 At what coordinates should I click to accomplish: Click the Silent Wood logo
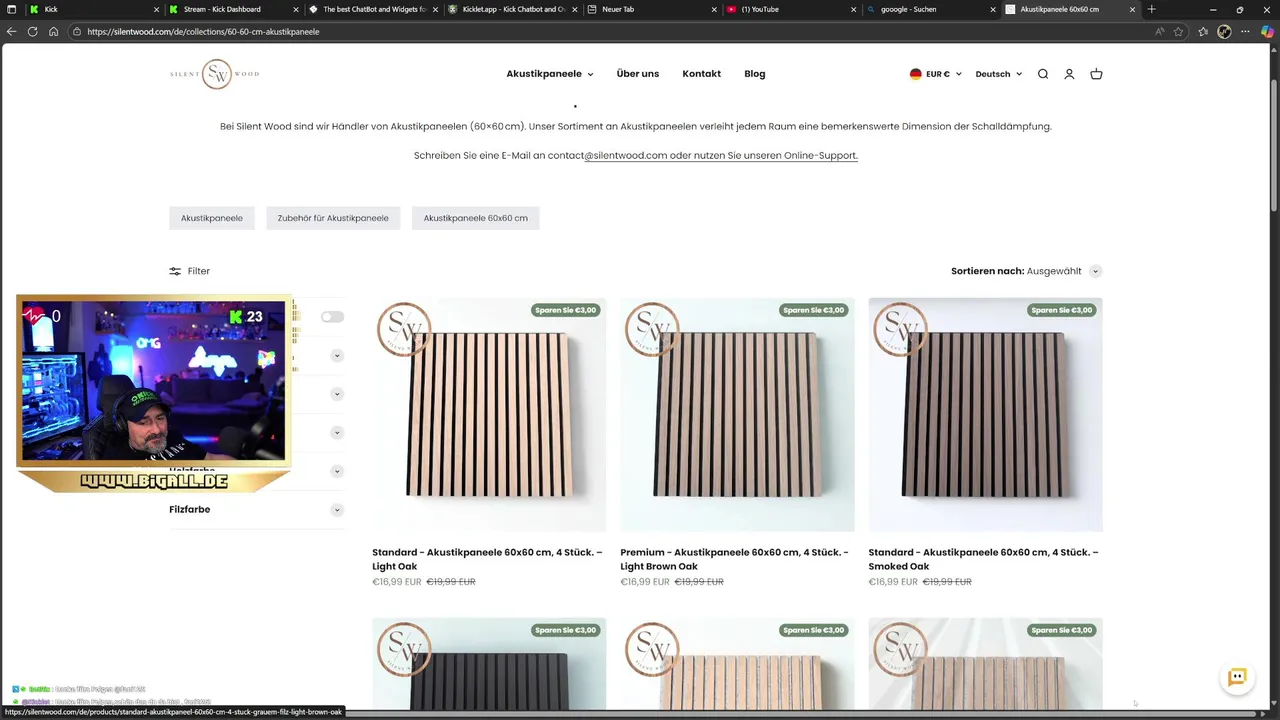coord(214,74)
